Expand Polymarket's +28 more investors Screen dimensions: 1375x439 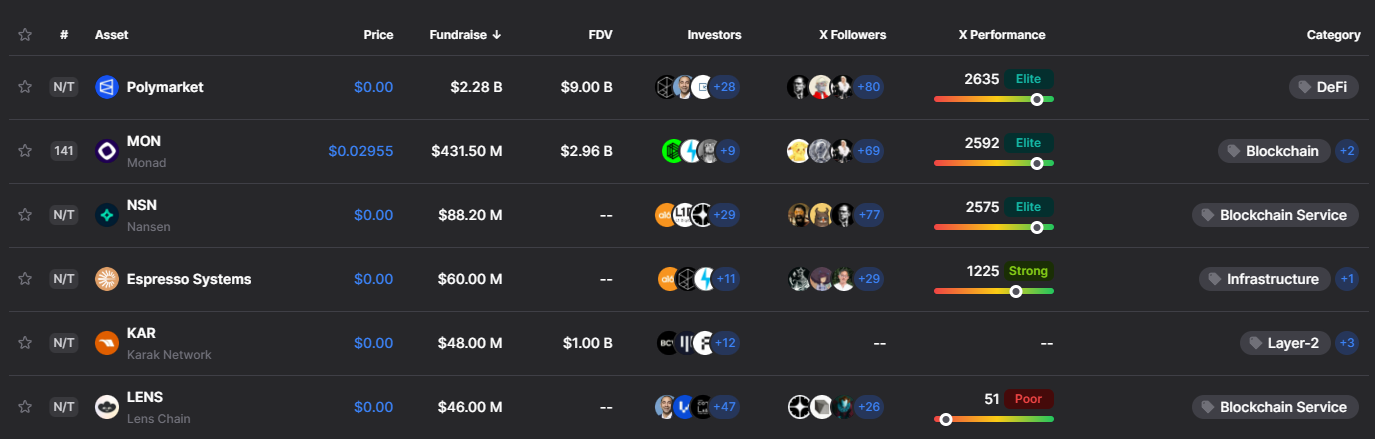click(x=724, y=87)
